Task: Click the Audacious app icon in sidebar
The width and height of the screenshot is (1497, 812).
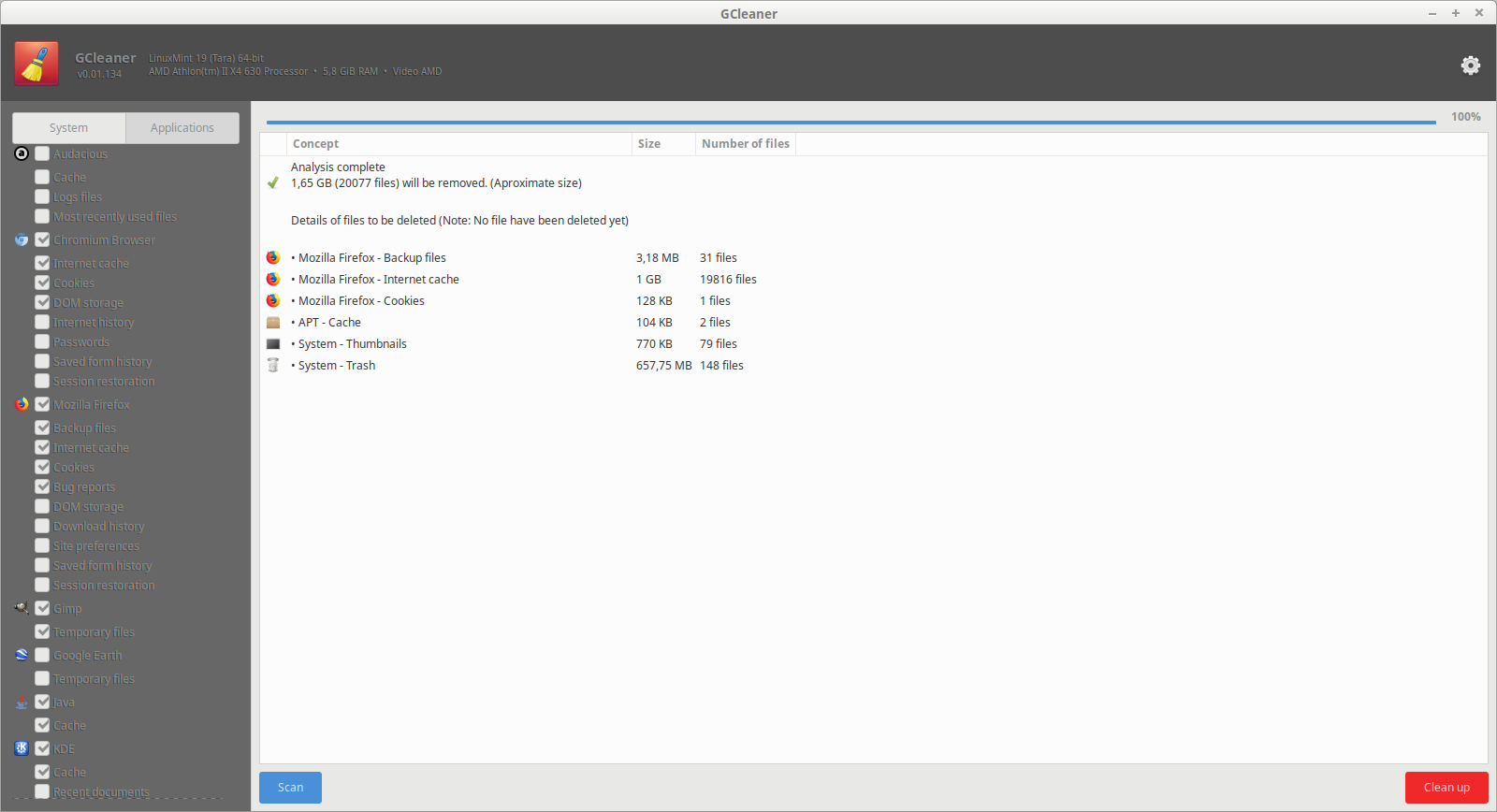Action: [22, 153]
